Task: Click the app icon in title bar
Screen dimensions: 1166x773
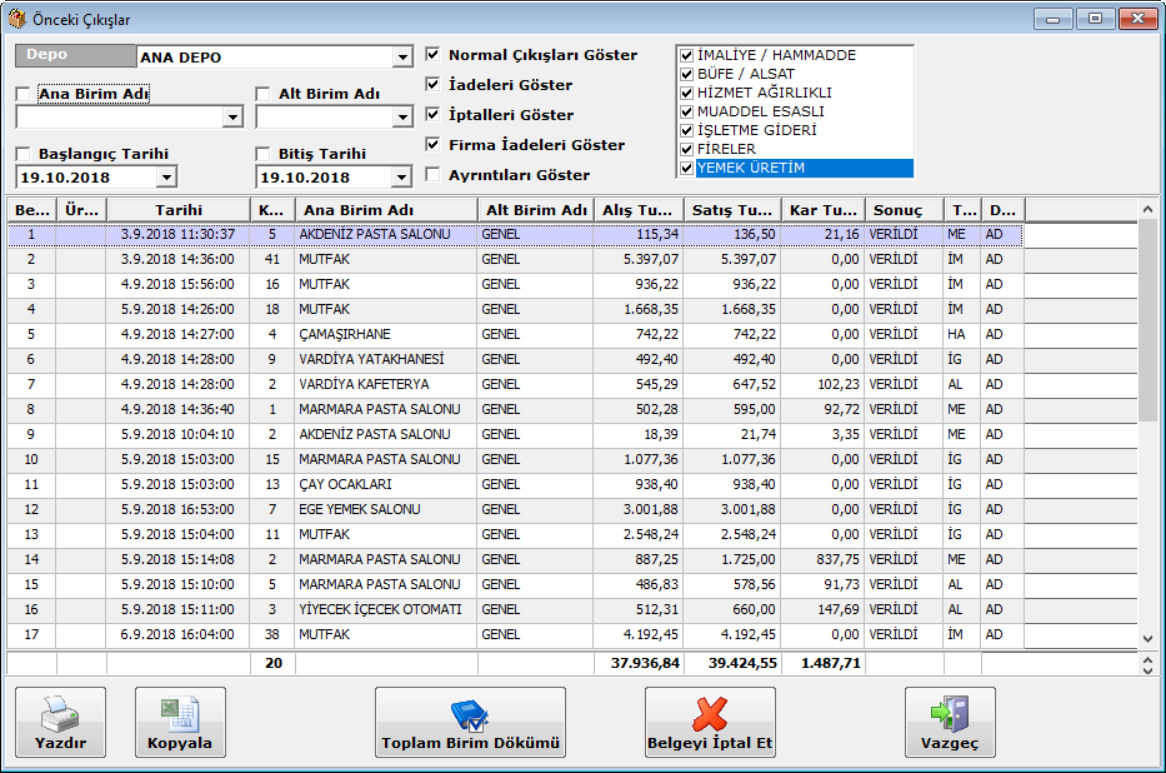Action: point(16,19)
